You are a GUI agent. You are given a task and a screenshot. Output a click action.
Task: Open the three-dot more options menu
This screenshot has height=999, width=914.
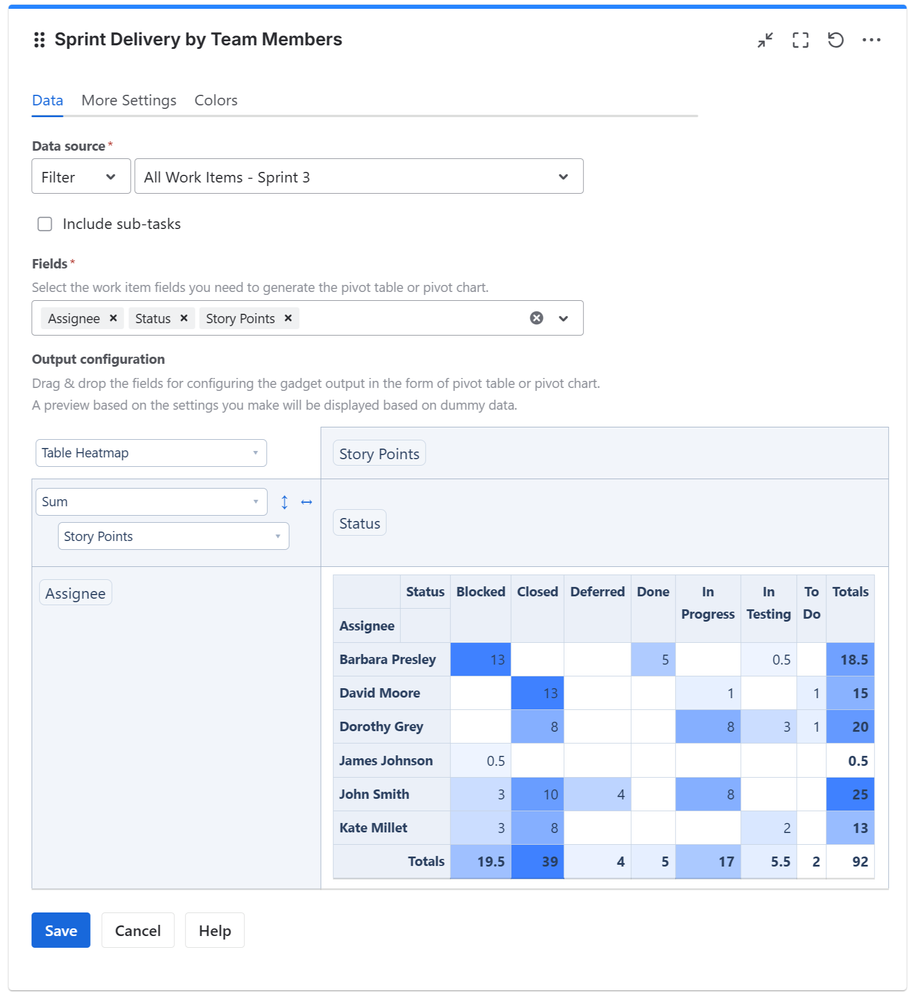pyautogui.click(x=871, y=40)
